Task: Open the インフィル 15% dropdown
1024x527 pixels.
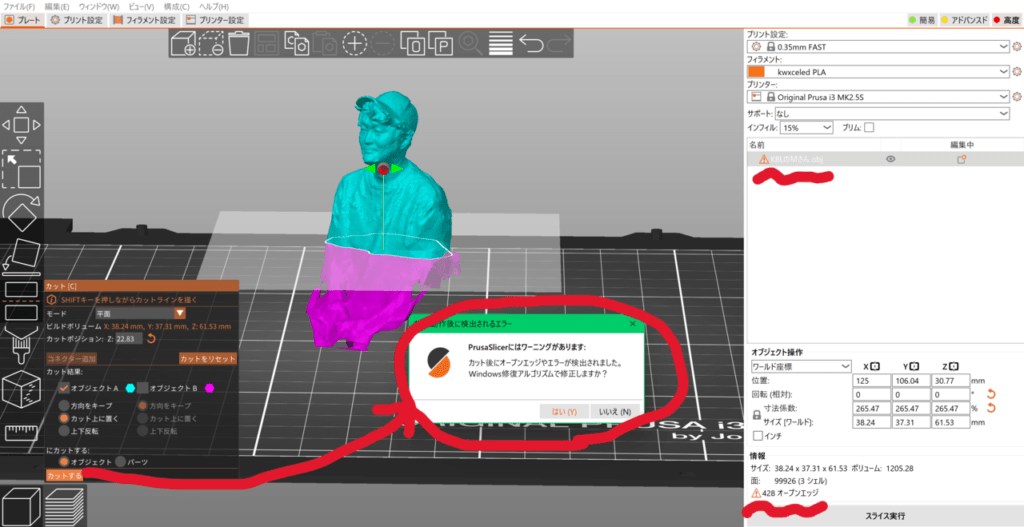Action: click(x=807, y=127)
